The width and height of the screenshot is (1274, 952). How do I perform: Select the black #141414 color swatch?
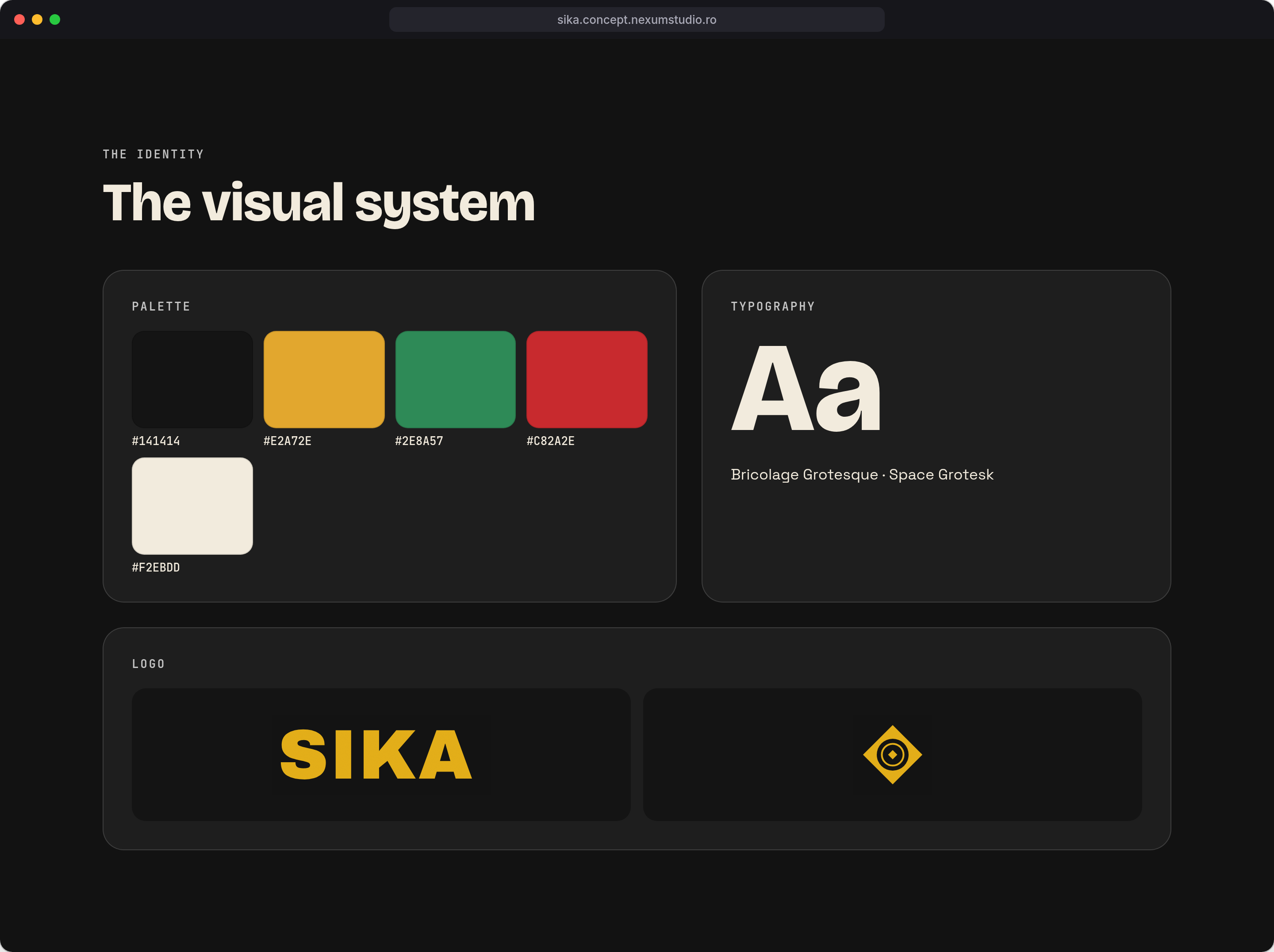click(x=192, y=379)
